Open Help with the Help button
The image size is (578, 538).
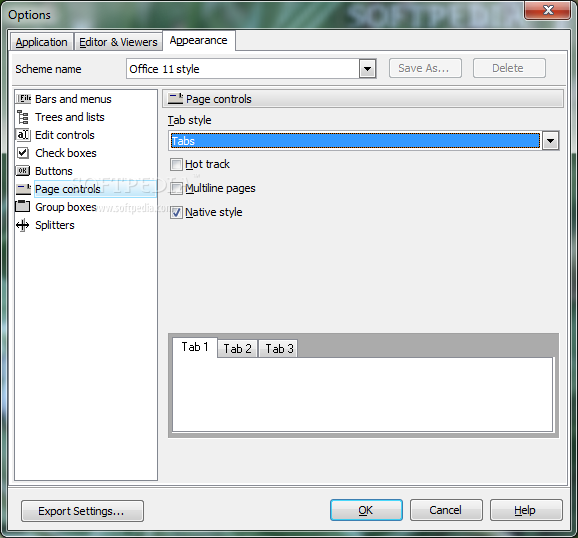pos(526,510)
